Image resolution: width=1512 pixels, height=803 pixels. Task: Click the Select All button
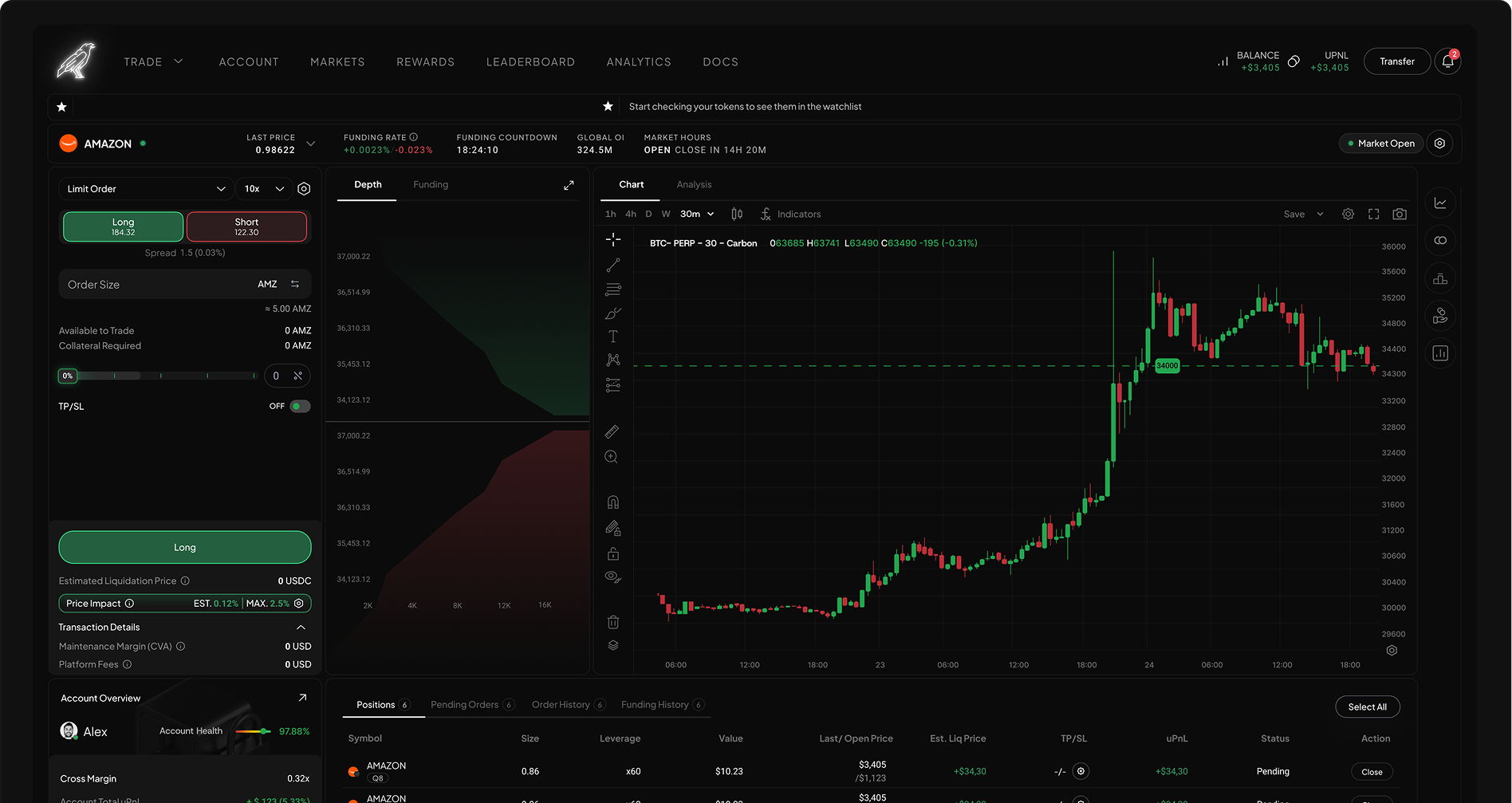click(x=1368, y=707)
